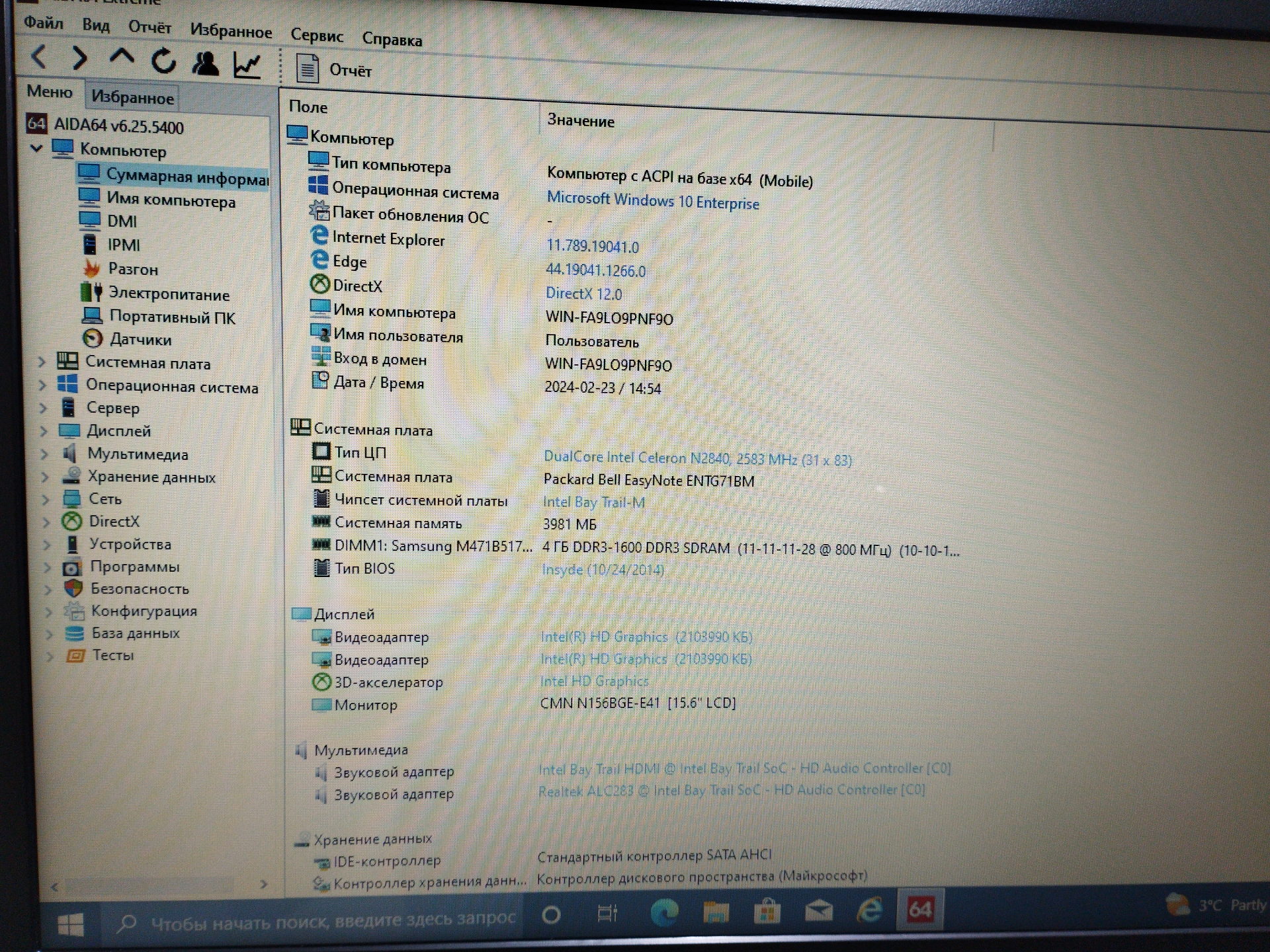Open Cortana circle icon on the taskbar
The image size is (1270, 952).
pos(551,915)
